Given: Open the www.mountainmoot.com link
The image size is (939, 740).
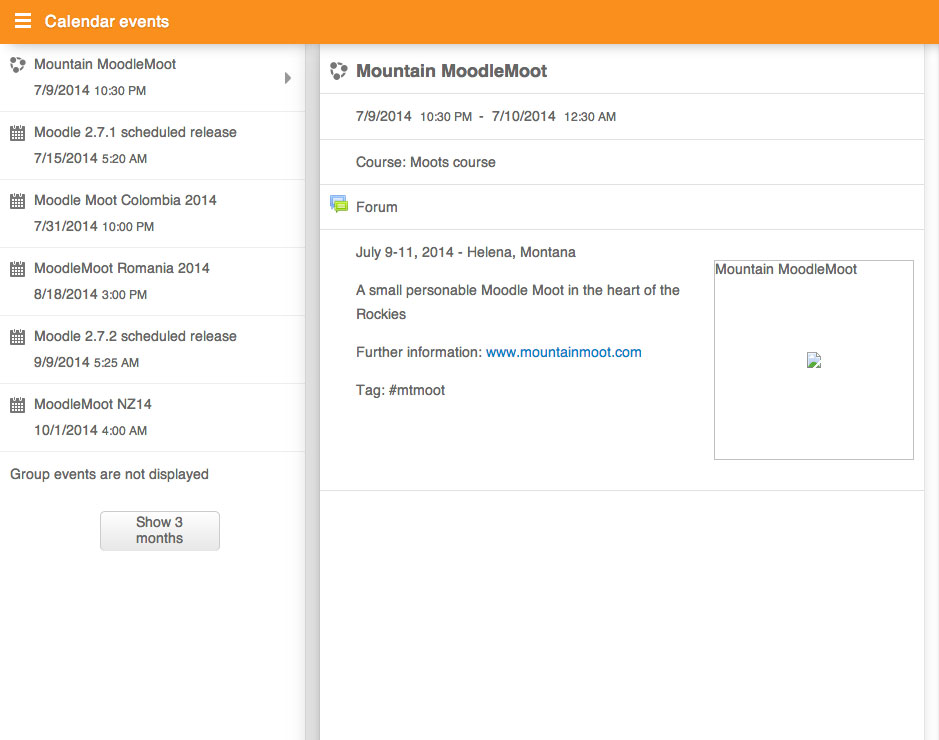Looking at the screenshot, I should pyautogui.click(x=564, y=352).
